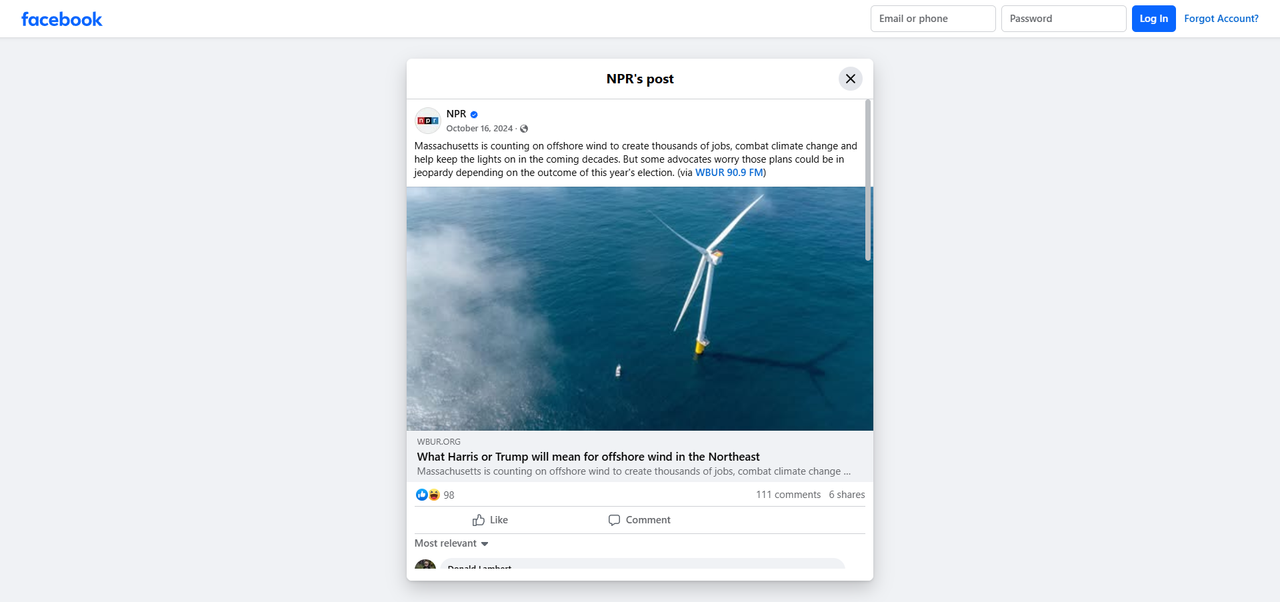Click the Like button on post

coord(490,520)
